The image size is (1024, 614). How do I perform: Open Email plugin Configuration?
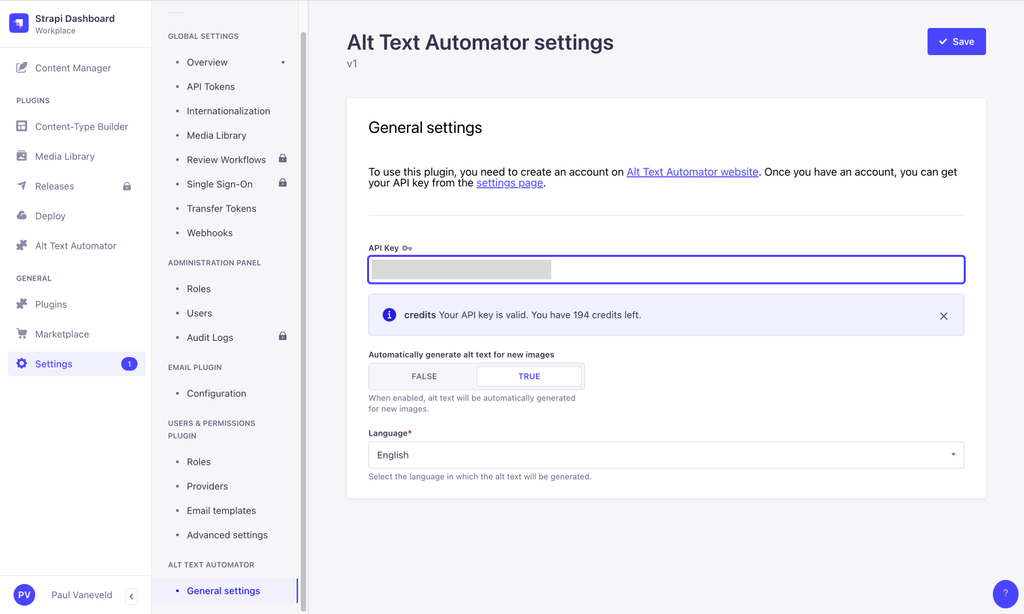click(216, 393)
